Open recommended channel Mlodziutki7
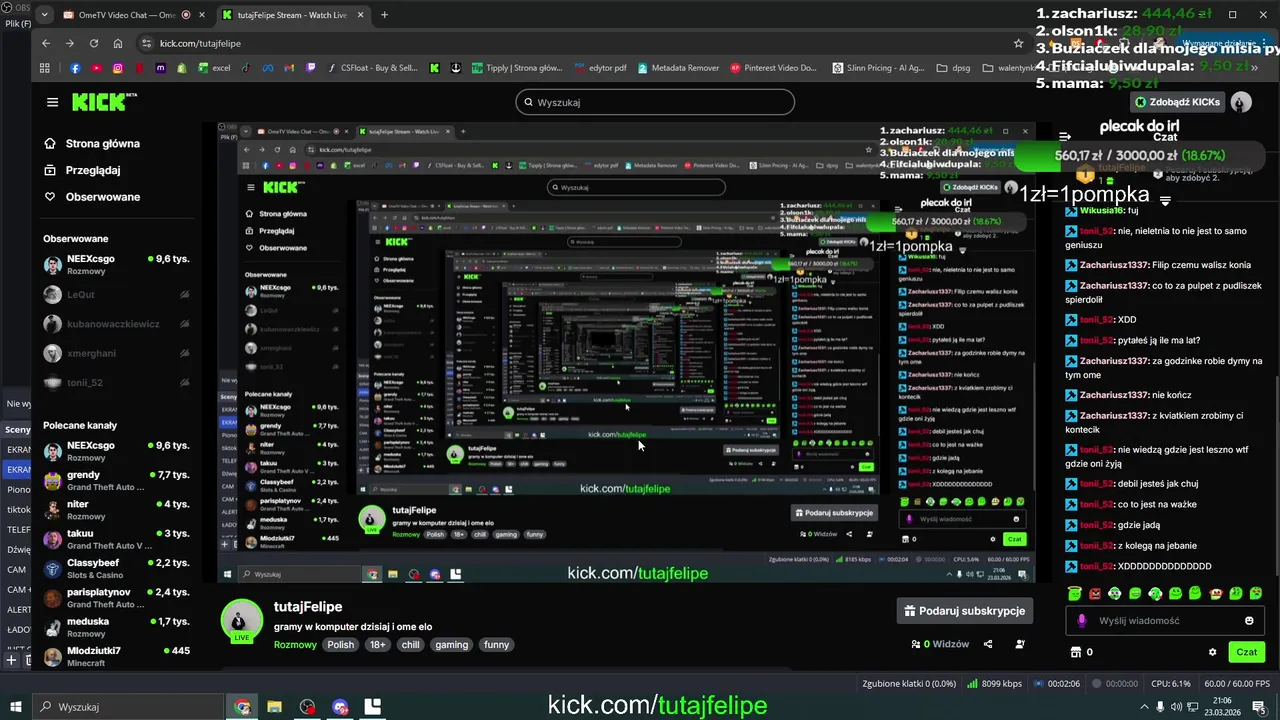Viewport: 1280px width, 720px height. click(x=116, y=656)
